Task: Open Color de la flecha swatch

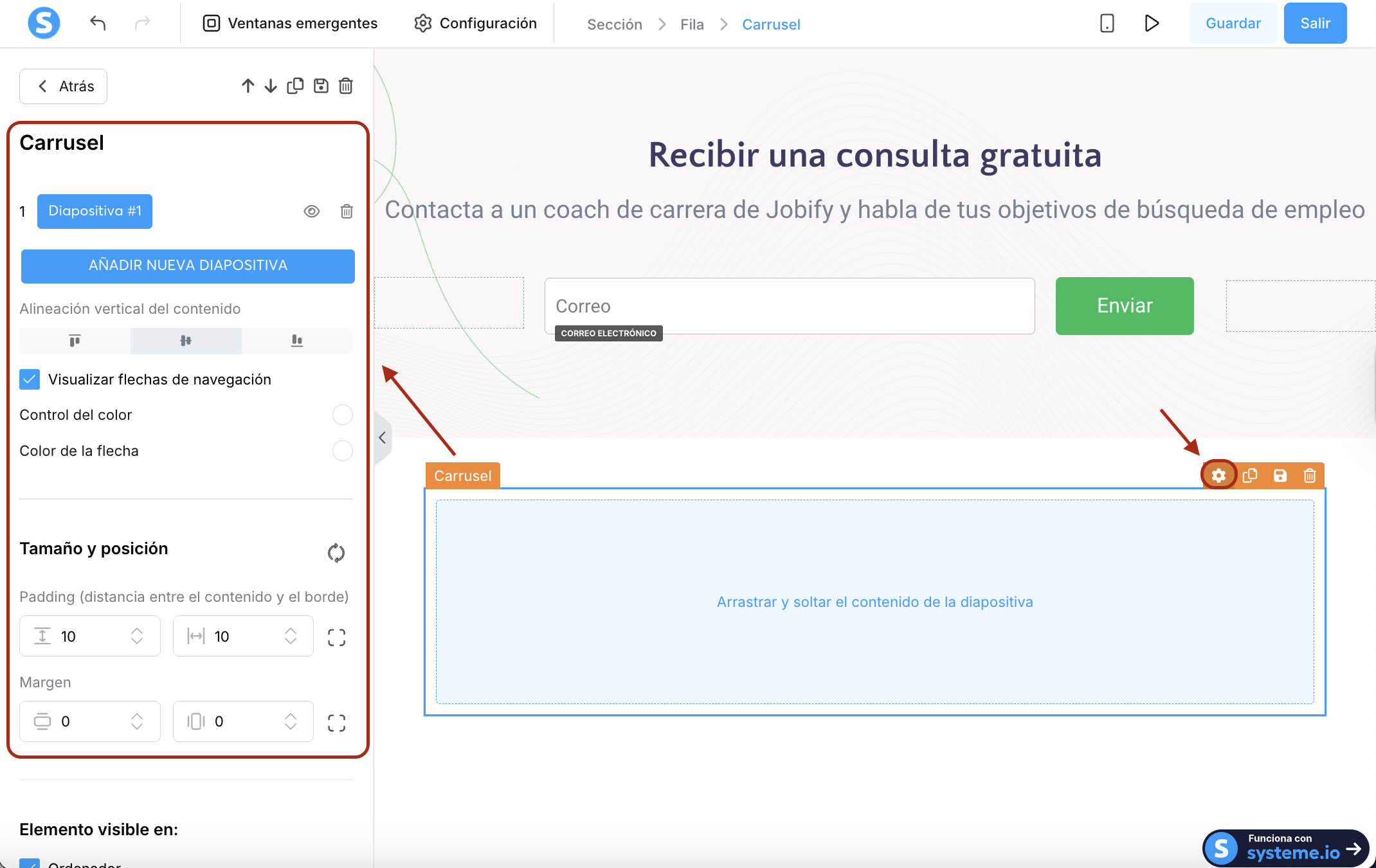Action: coord(342,451)
